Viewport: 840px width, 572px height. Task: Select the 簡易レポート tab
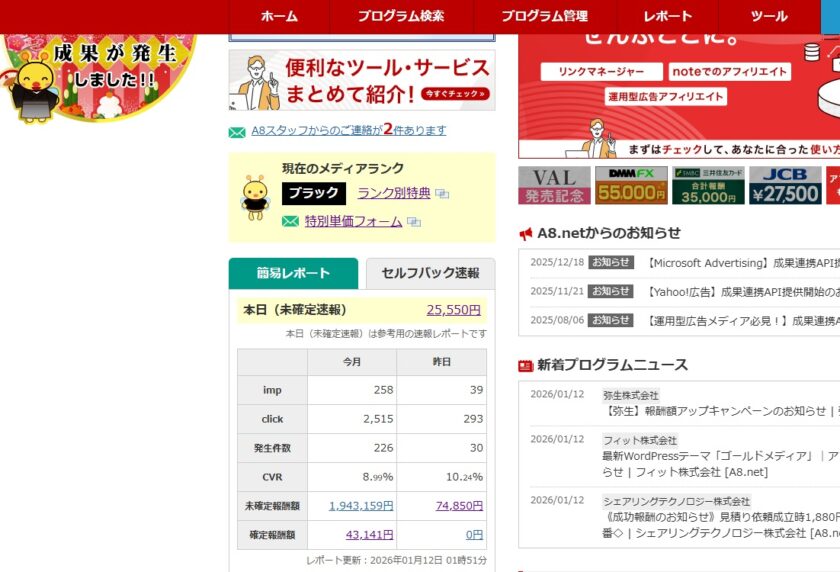coord(293,273)
